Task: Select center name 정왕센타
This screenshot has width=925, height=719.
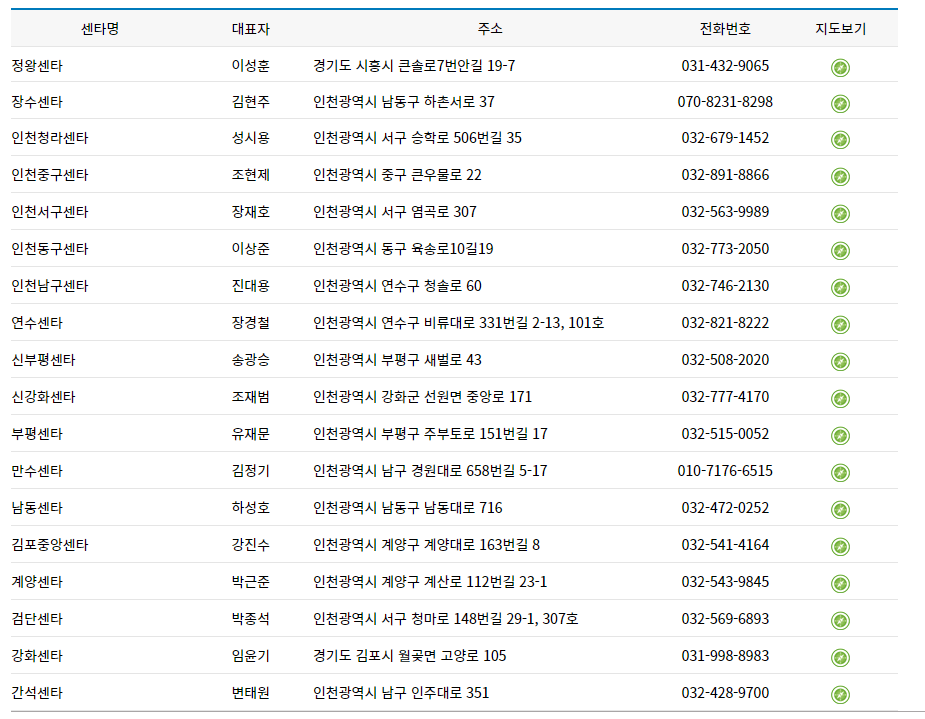Action: point(37,65)
